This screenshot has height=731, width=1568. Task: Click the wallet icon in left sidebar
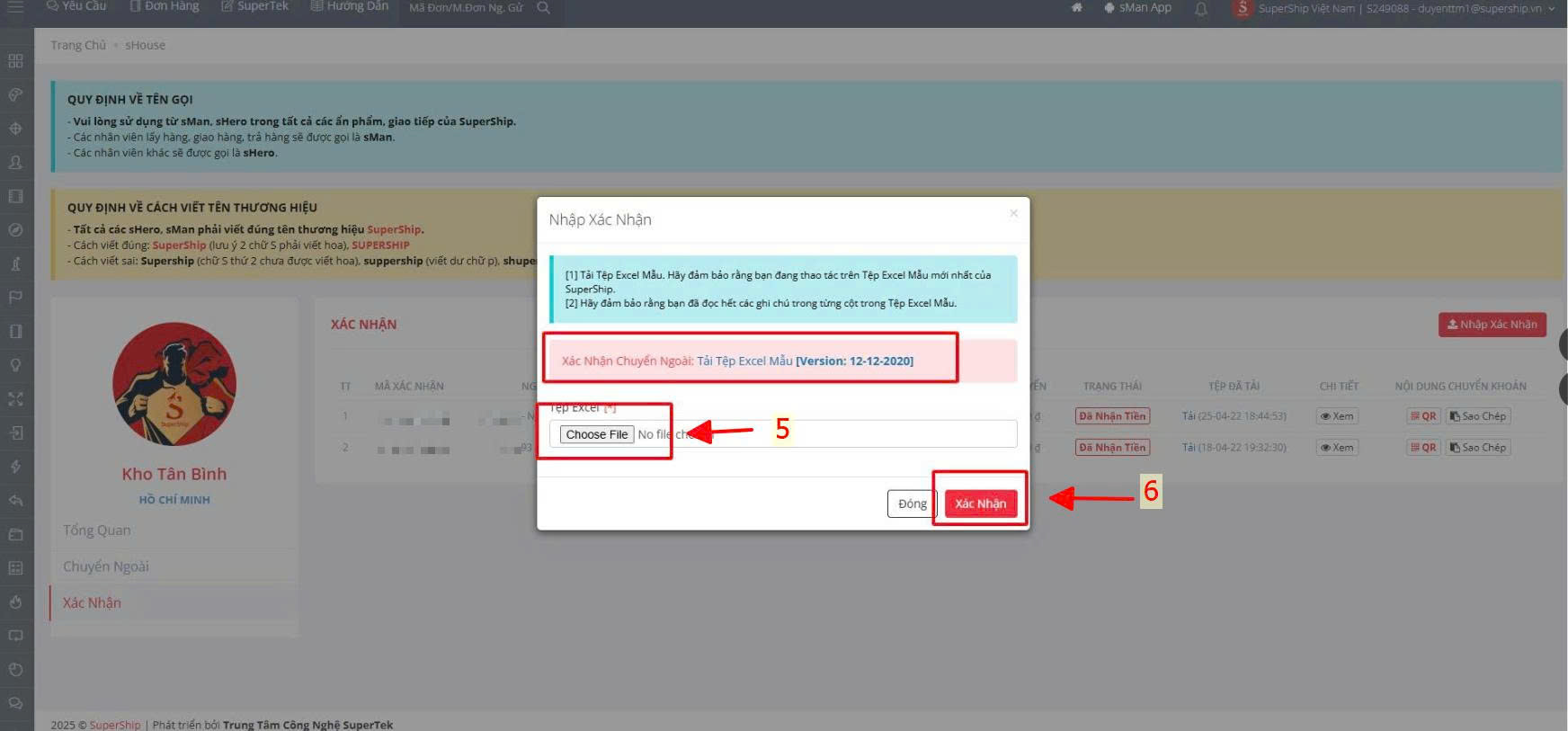tap(15, 534)
